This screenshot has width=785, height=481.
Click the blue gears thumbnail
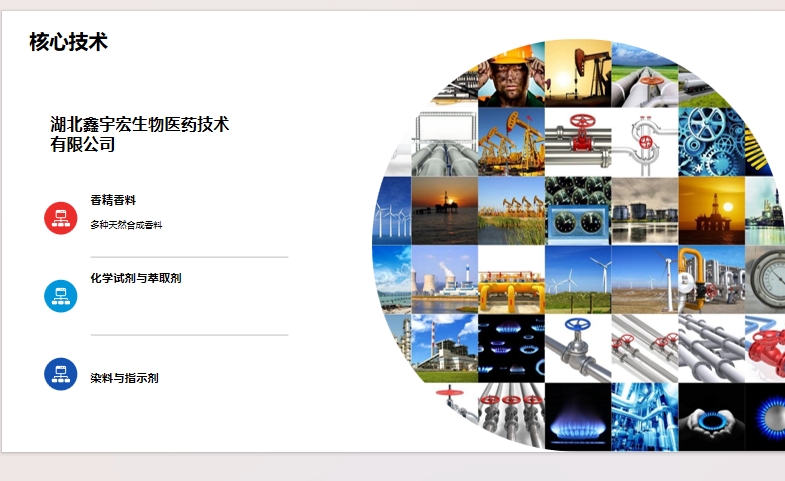click(x=711, y=142)
